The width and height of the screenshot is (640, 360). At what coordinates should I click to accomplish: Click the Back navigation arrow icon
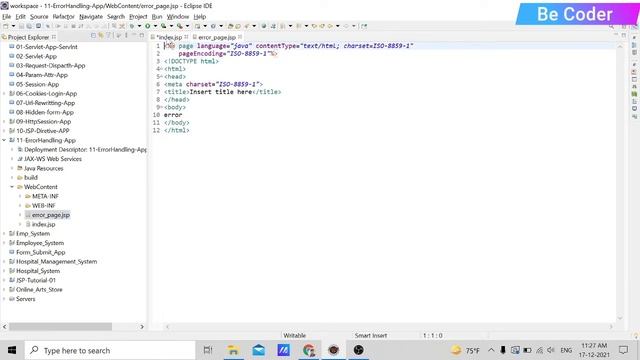pos(330,26)
